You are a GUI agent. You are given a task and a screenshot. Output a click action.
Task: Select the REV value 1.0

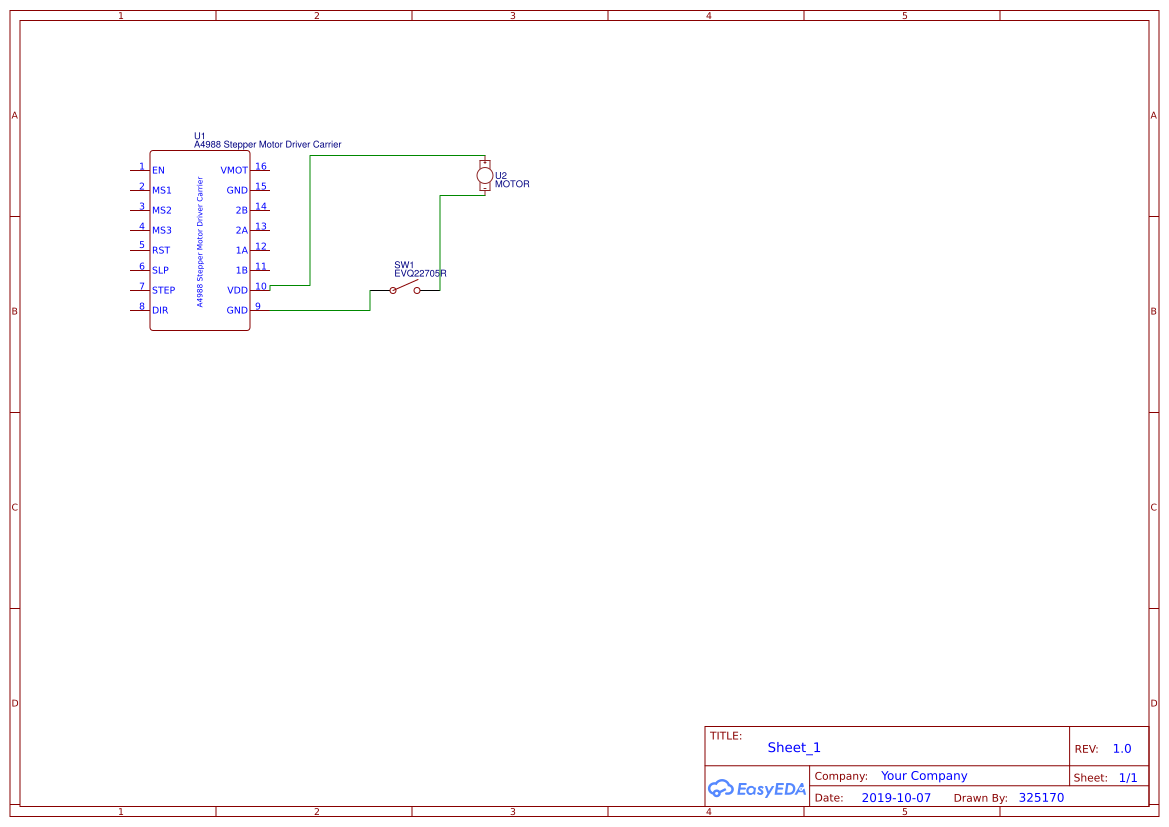click(x=1121, y=748)
